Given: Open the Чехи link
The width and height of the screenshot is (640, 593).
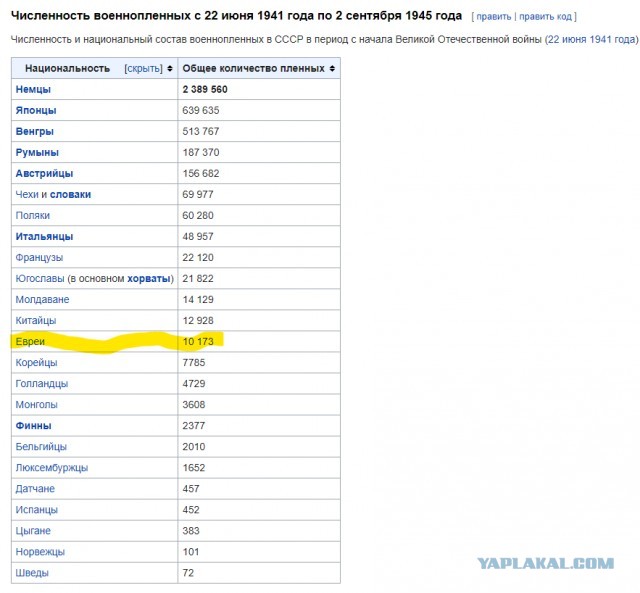Looking at the screenshot, I should [x=27, y=195].
